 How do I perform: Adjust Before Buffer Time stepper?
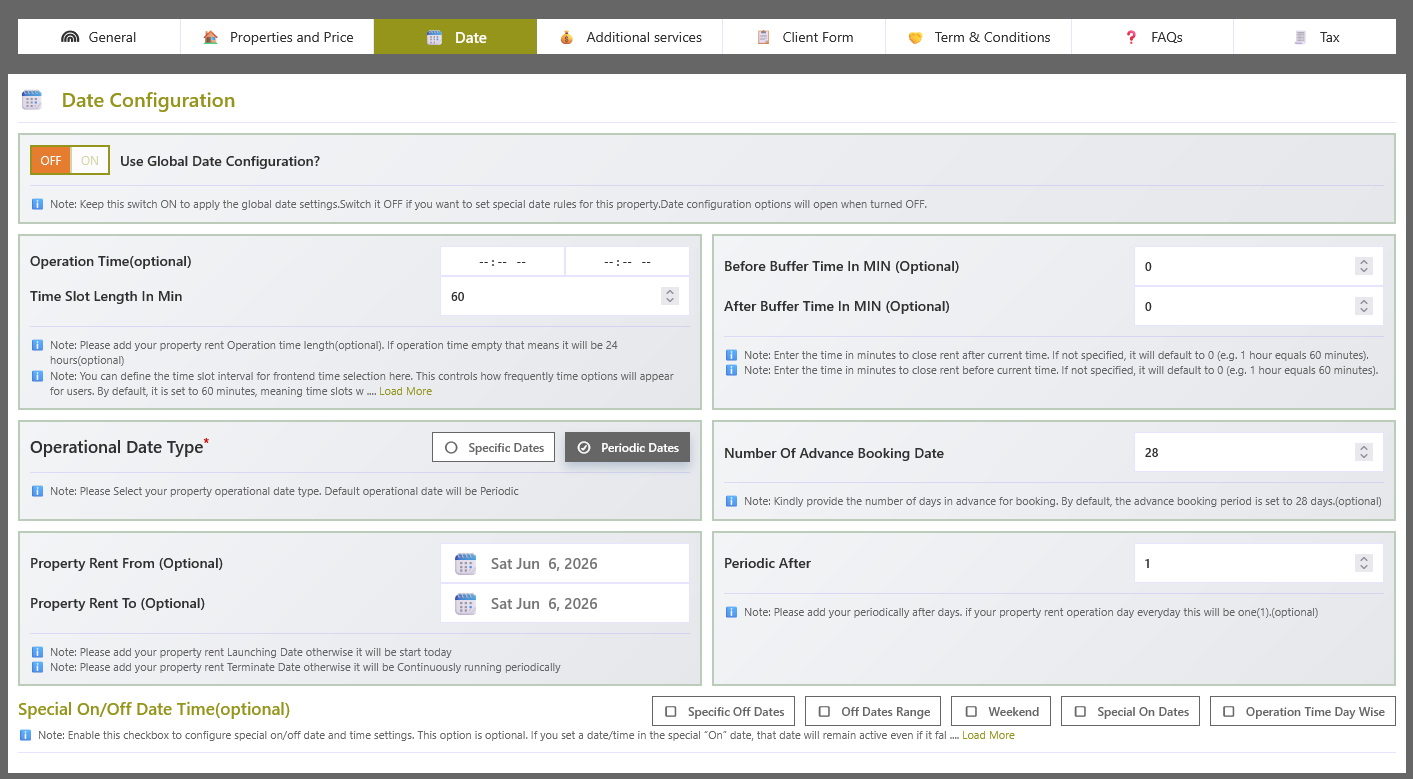coord(1364,266)
